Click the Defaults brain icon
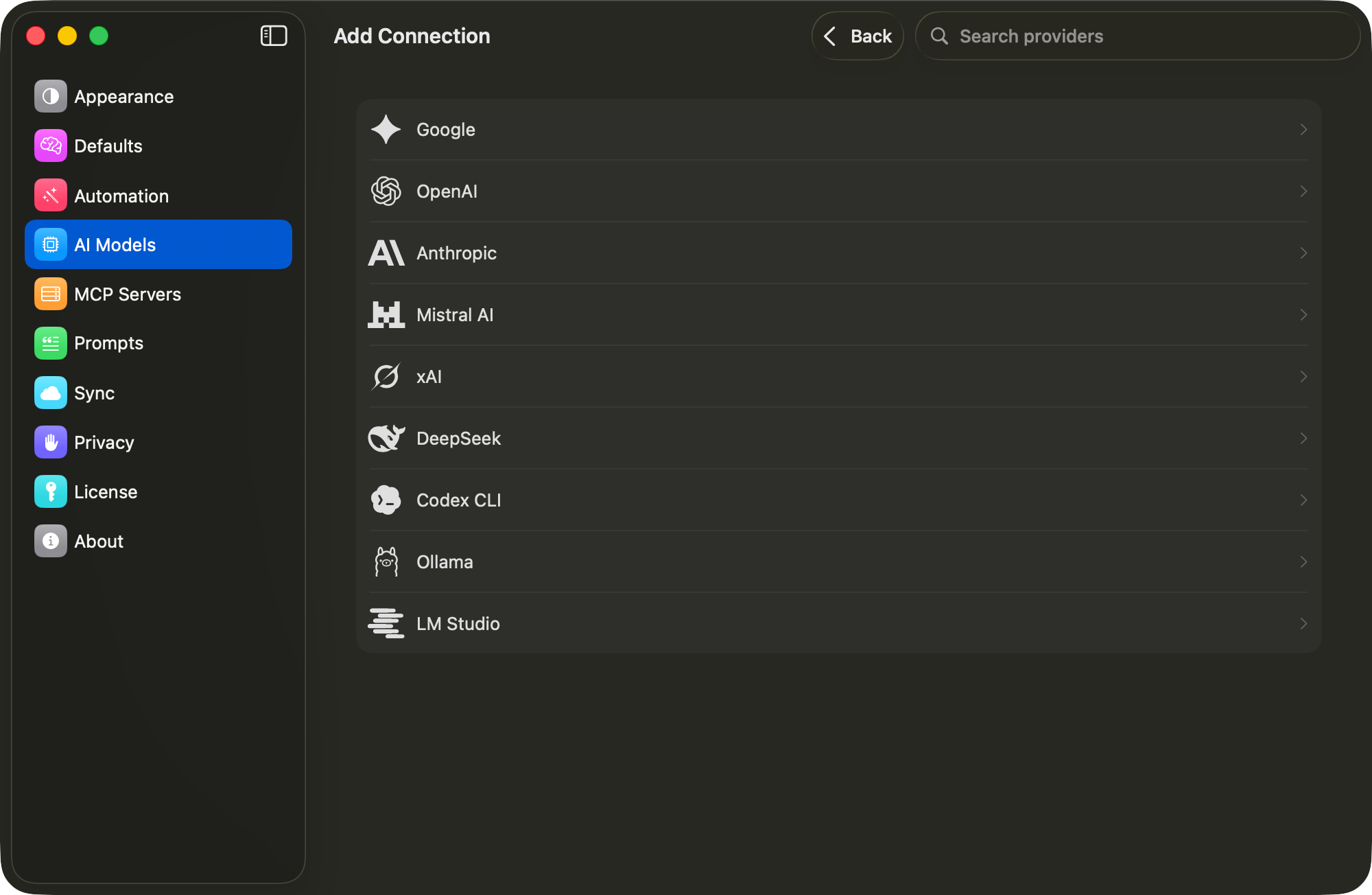The width and height of the screenshot is (1372, 895). (x=51, y=146)
